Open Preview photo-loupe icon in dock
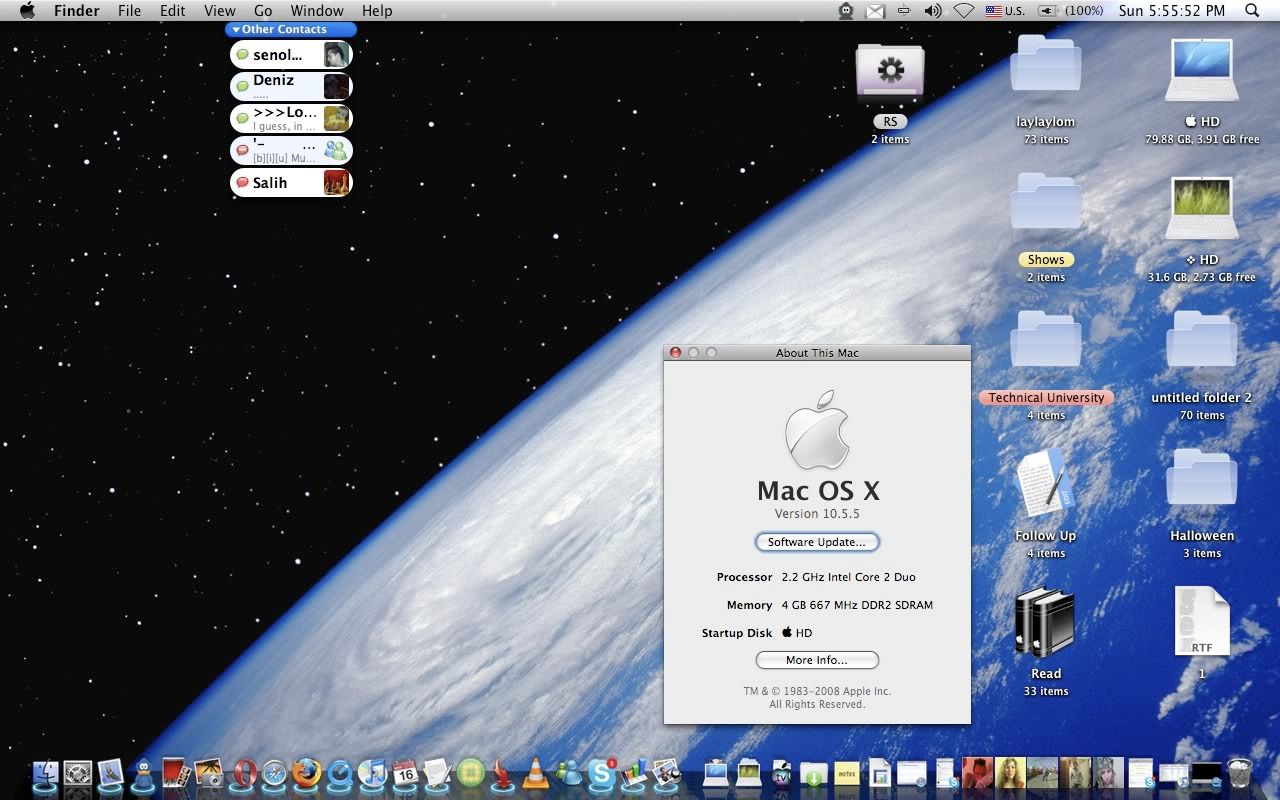Viewport: 1280px width, 800px height. (667, 773)
